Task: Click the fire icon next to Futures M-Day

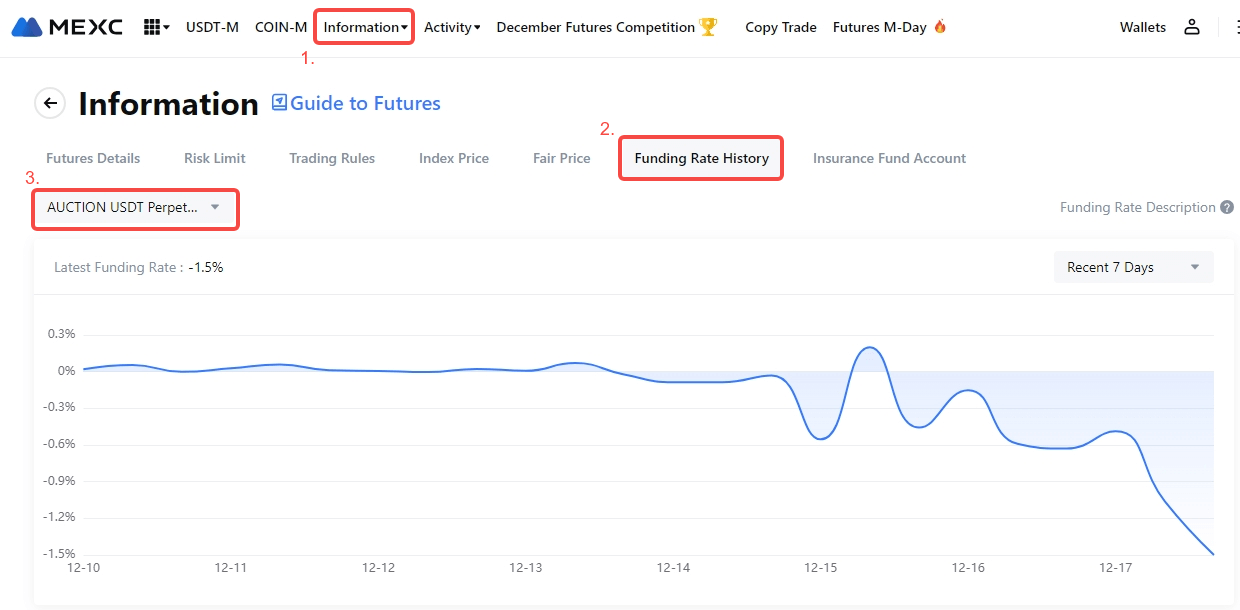Action: (940, 27)
